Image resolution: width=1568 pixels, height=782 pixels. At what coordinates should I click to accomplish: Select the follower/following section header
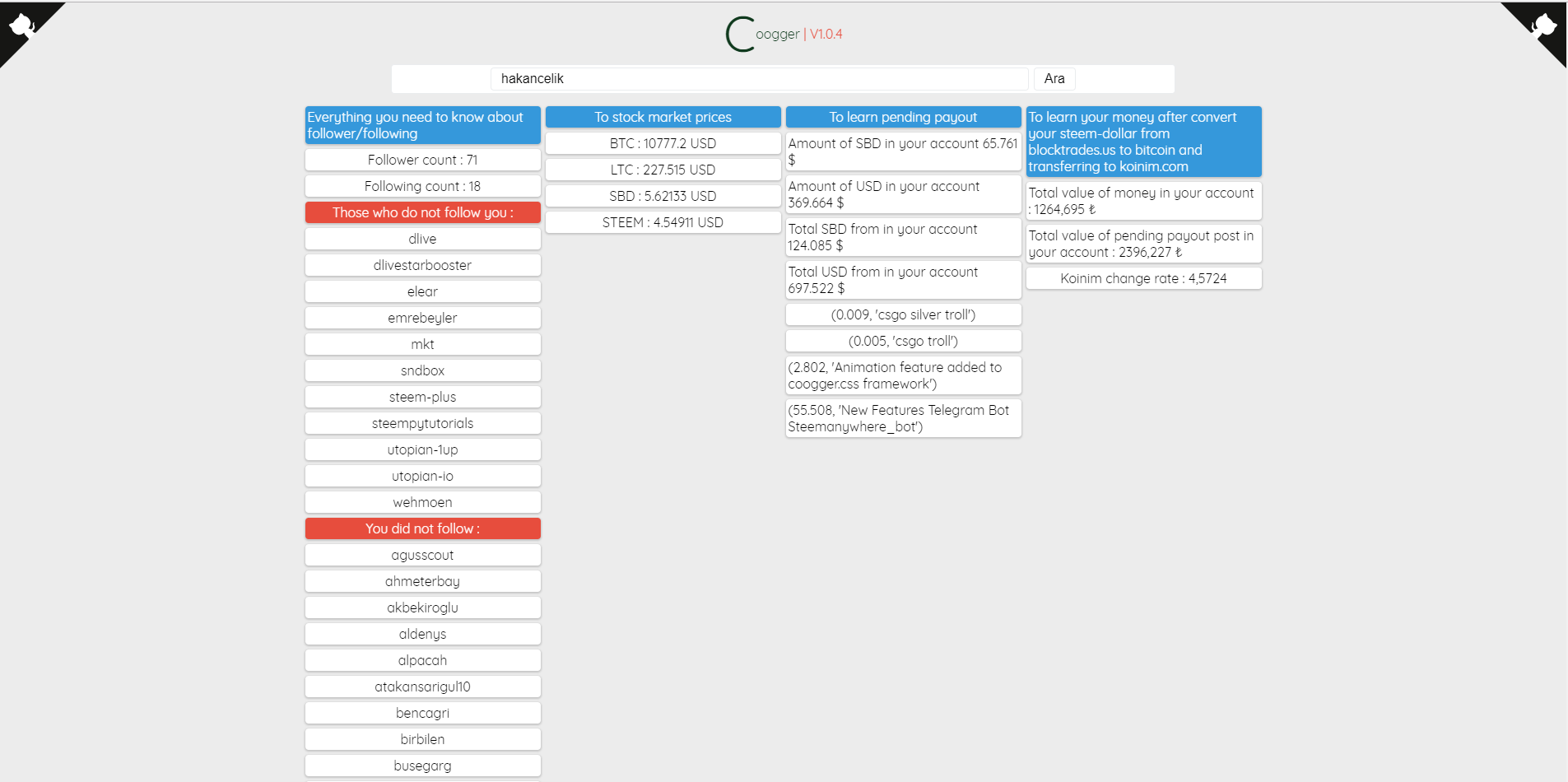point(423,125)
